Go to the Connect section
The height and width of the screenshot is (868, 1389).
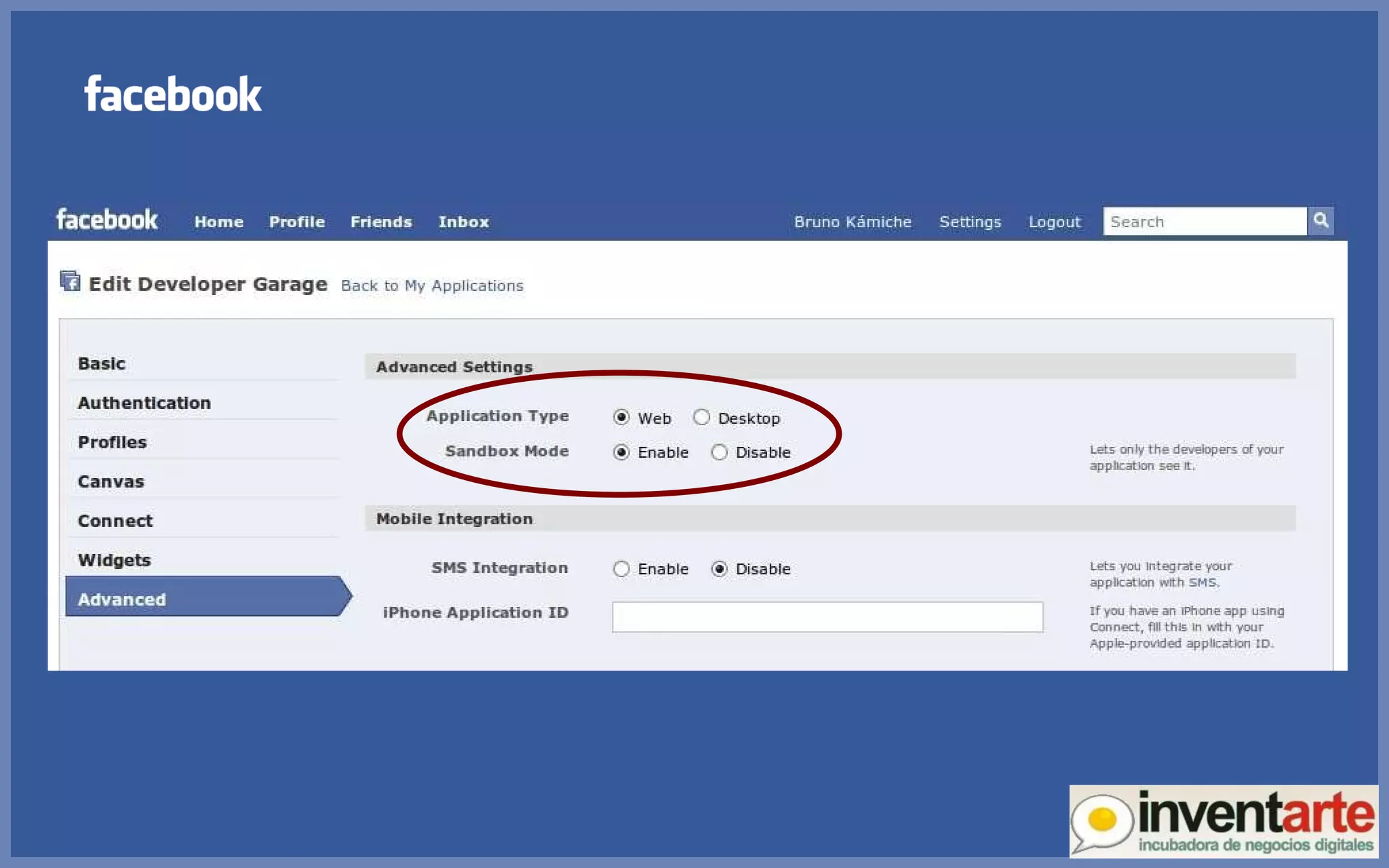(x=115, y=521)
